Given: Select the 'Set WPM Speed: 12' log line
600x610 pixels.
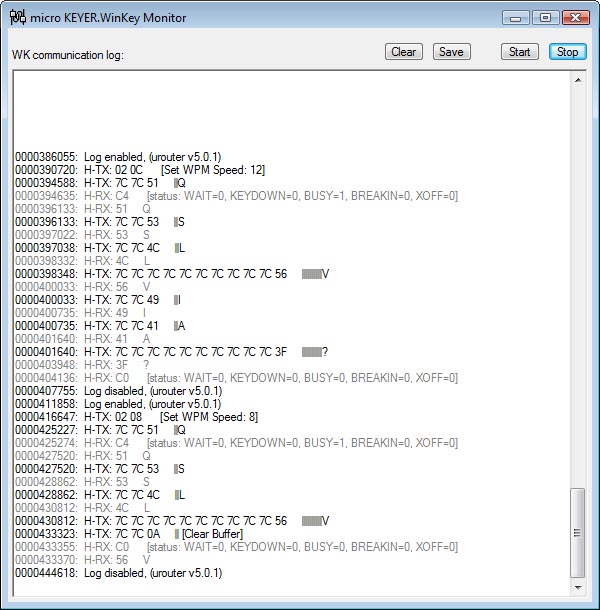Looking at the screenshot, I should click(x=140, y=170).
